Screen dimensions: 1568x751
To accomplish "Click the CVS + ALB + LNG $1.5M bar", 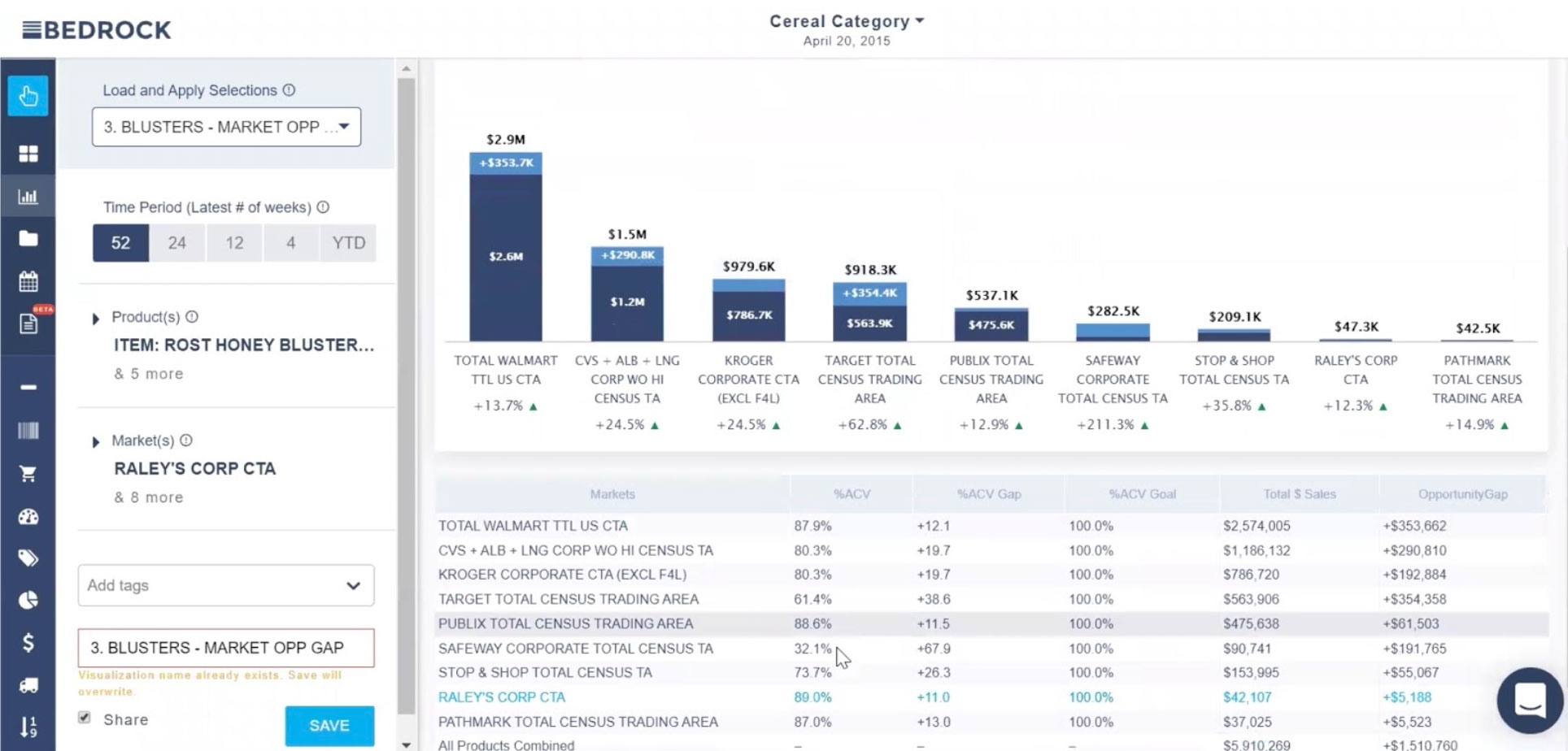I will coord(627,293).
